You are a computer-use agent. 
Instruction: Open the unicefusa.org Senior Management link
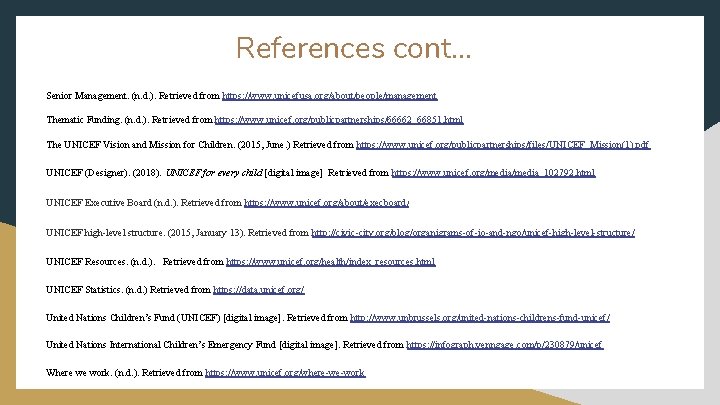pyautogui.click(x=330, y=96)
